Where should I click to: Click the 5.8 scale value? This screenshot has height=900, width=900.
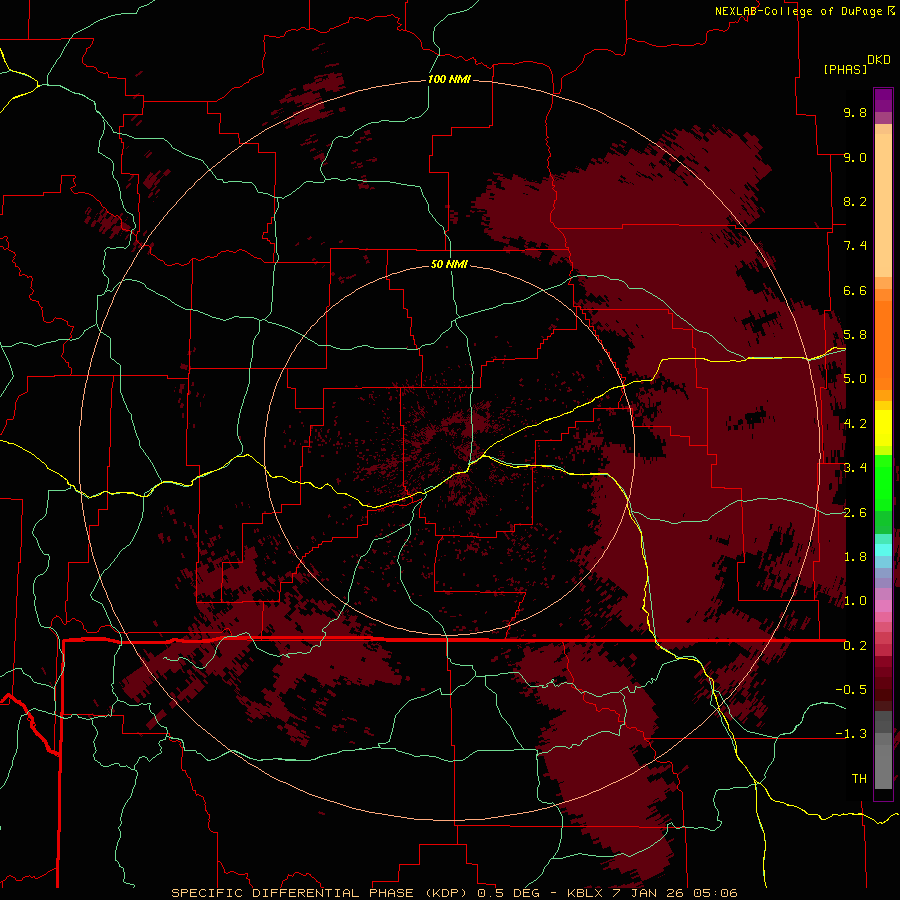click(855, 335)
